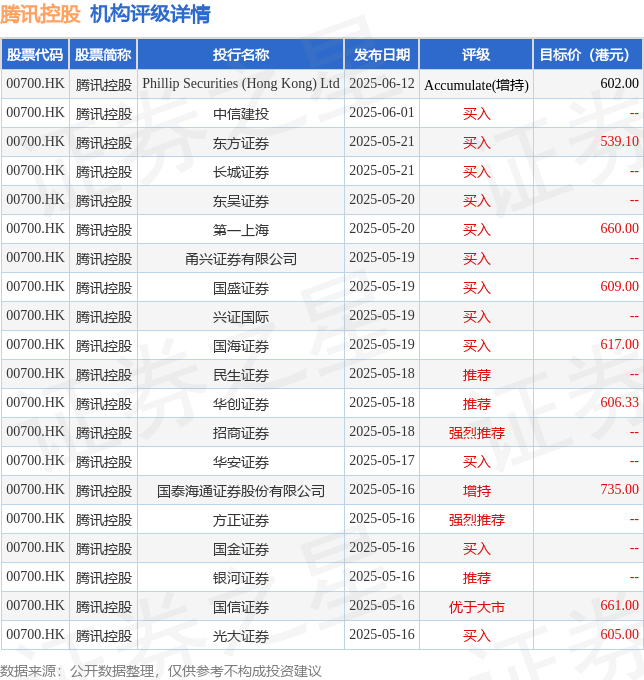Click the 660.00 target price
The width and height of the screenshot is (644, 680).
point(619,229)
